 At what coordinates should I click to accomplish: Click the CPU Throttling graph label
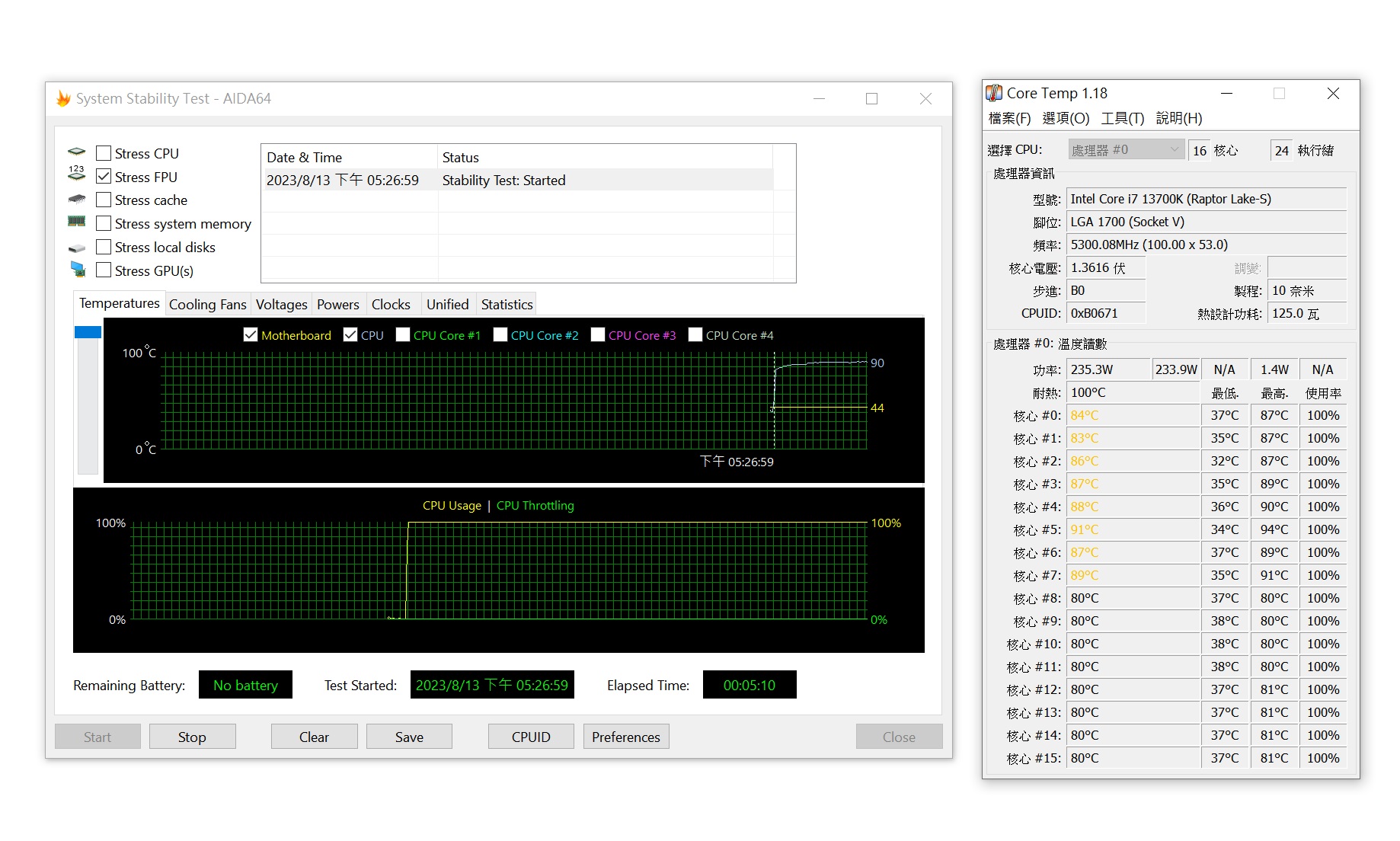(535, 505)
